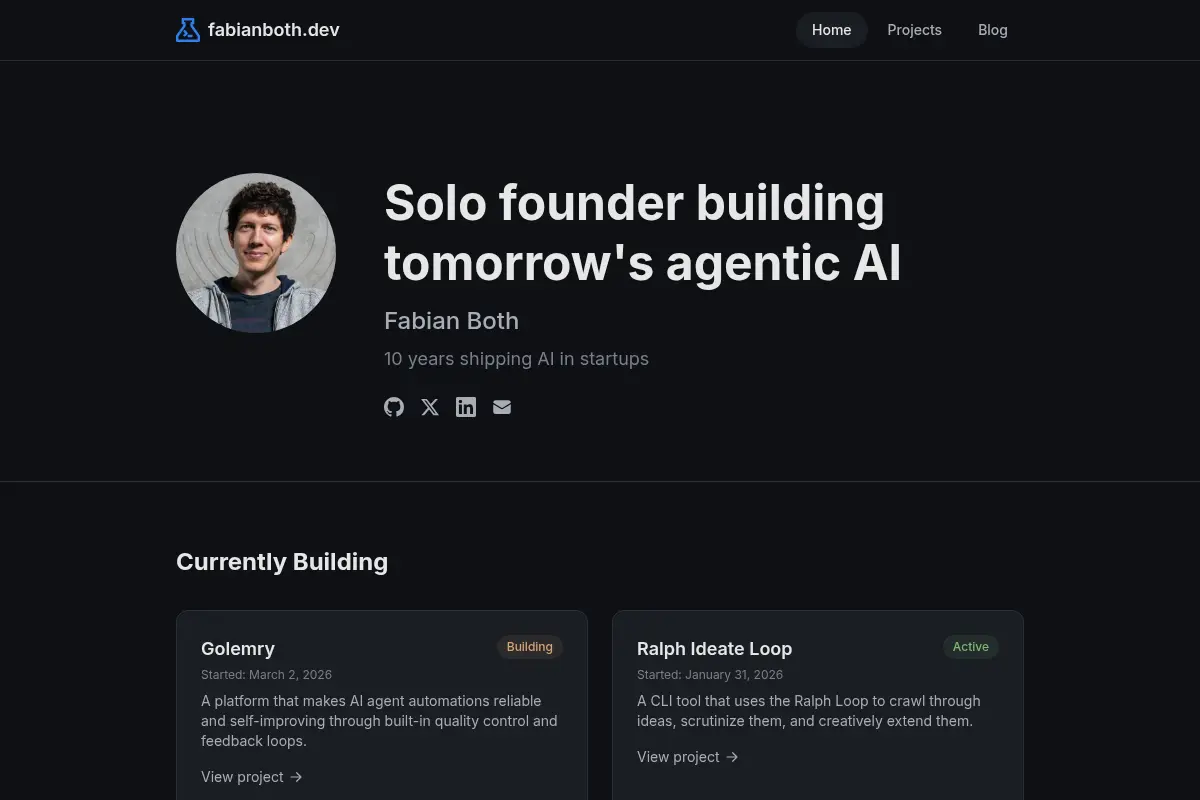This screenshot has width=1200, height=800.
Task: Click Fabian Both's profile photo
Action: coord(256,253)
